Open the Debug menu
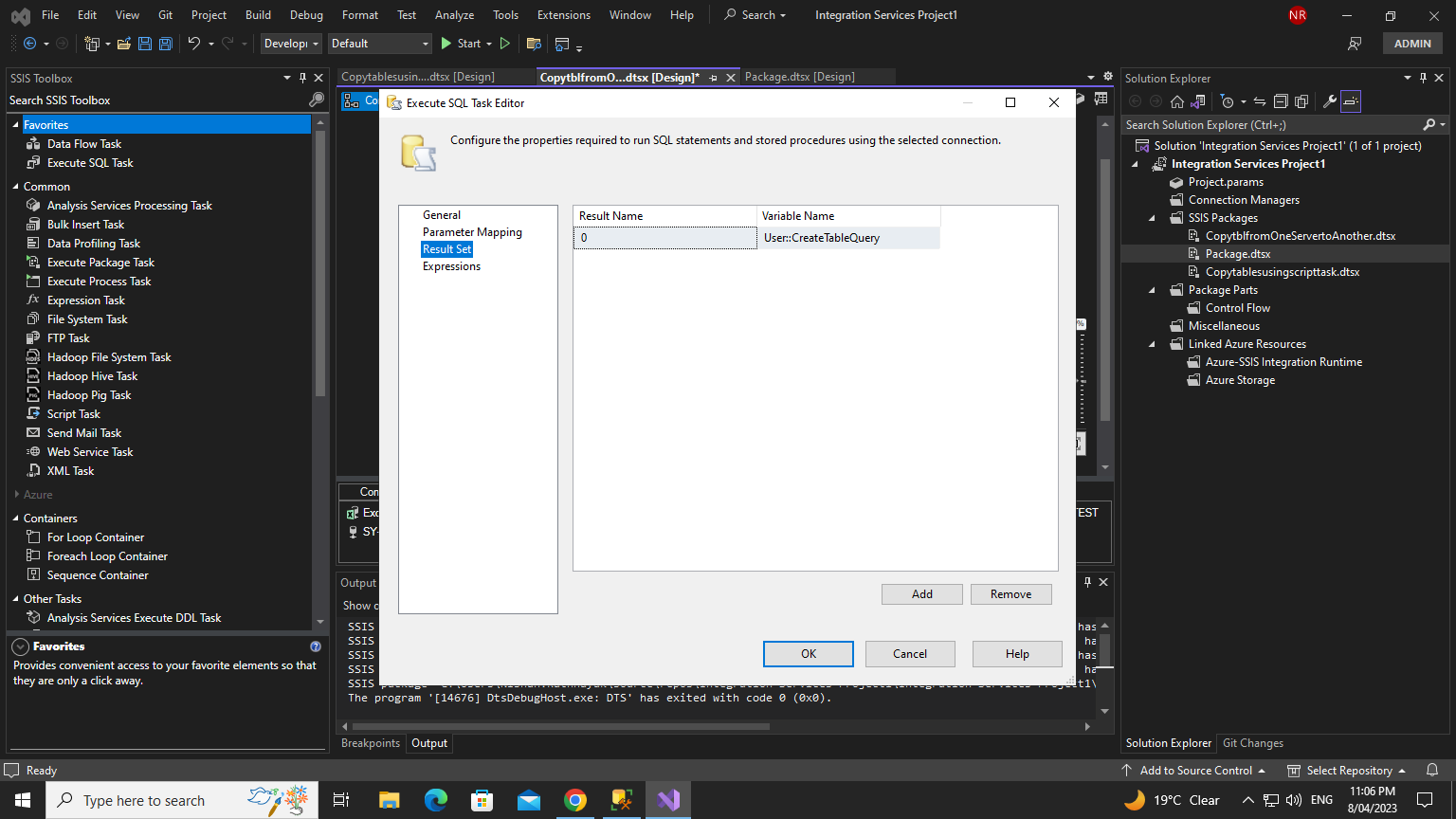Screen dimensions: 1456x819 pos(306,15)
